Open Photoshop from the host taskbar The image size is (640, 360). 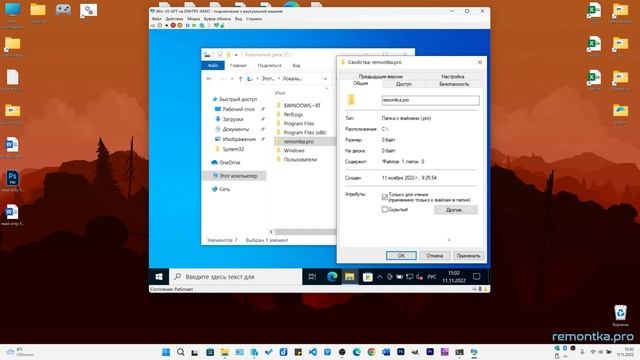point(401,352)
